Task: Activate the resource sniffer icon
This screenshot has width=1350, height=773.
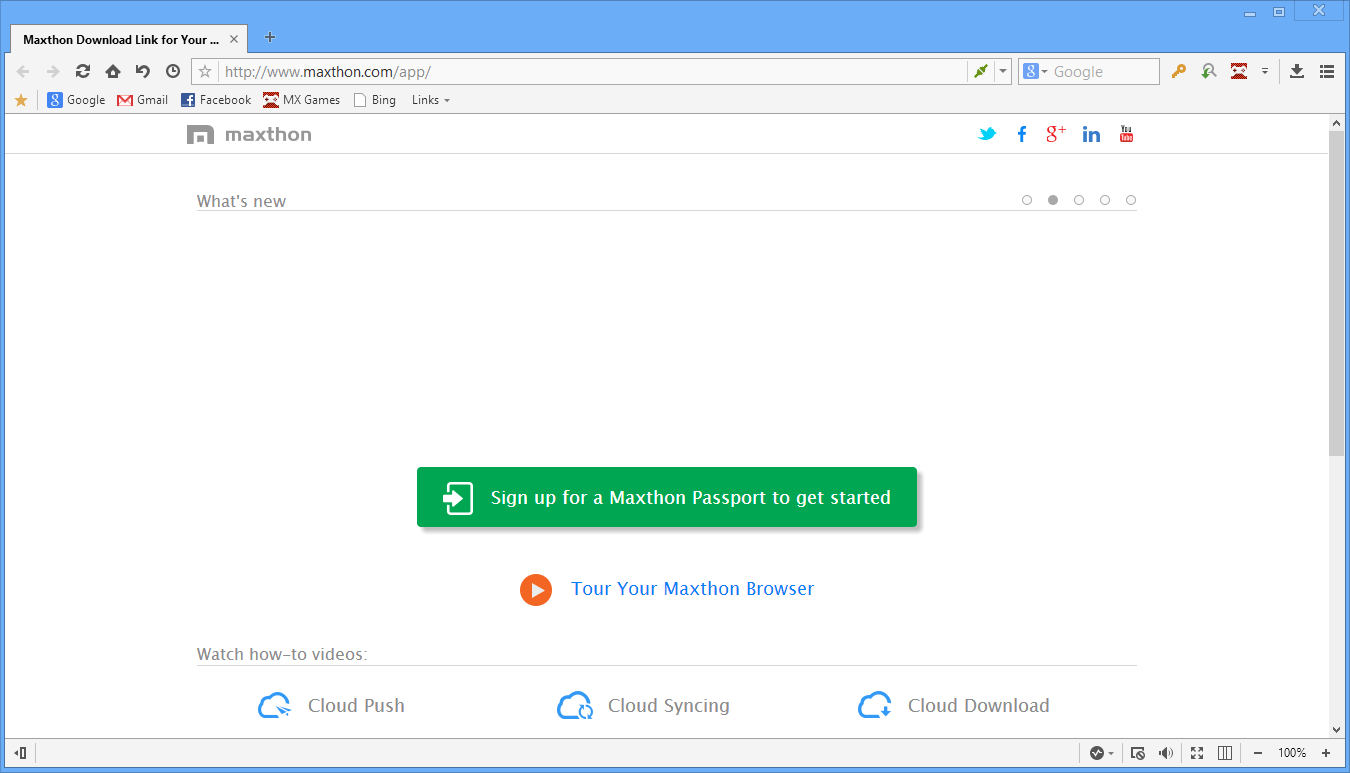Action: [1208, 71]
